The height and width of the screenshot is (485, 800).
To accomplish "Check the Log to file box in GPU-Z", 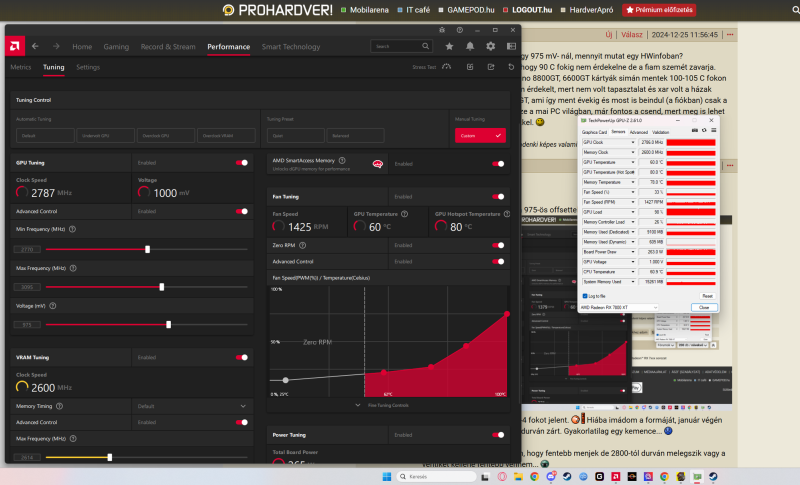I will [585, 296].
